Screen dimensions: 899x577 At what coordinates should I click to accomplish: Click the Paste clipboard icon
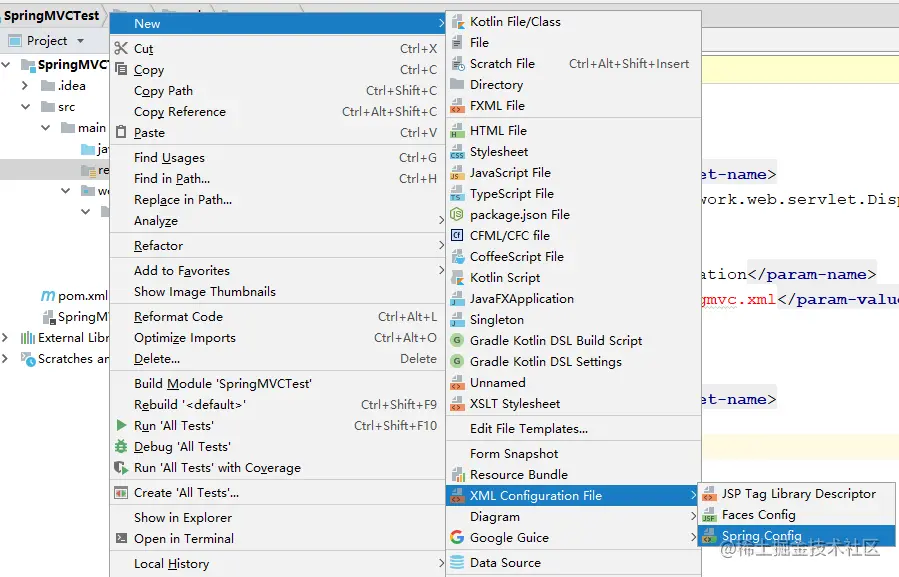pyautogui.click(x=121, y=132)
